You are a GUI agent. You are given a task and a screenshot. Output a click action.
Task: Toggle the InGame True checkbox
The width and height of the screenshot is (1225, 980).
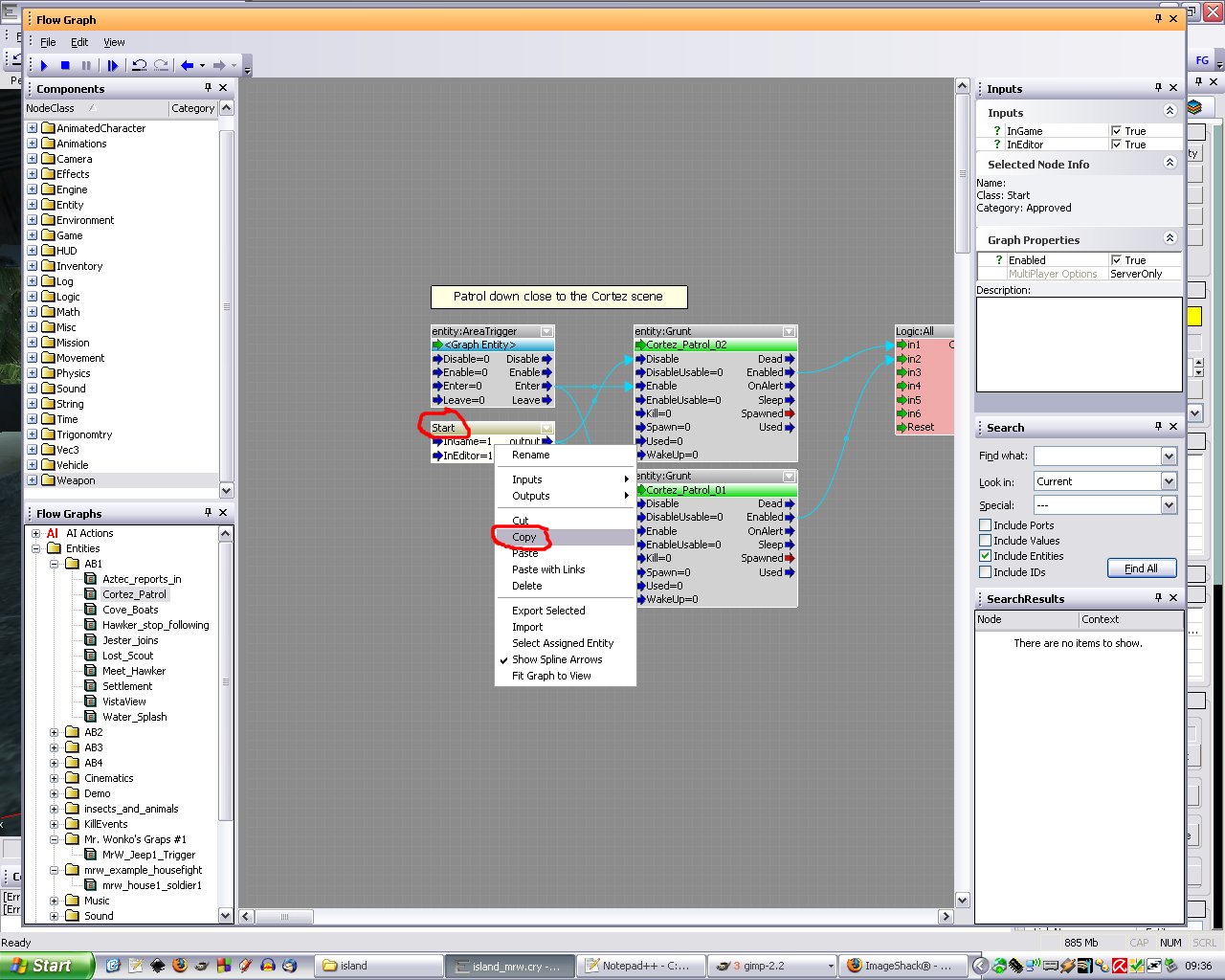pyautogui.click(x=1116, y=131)
